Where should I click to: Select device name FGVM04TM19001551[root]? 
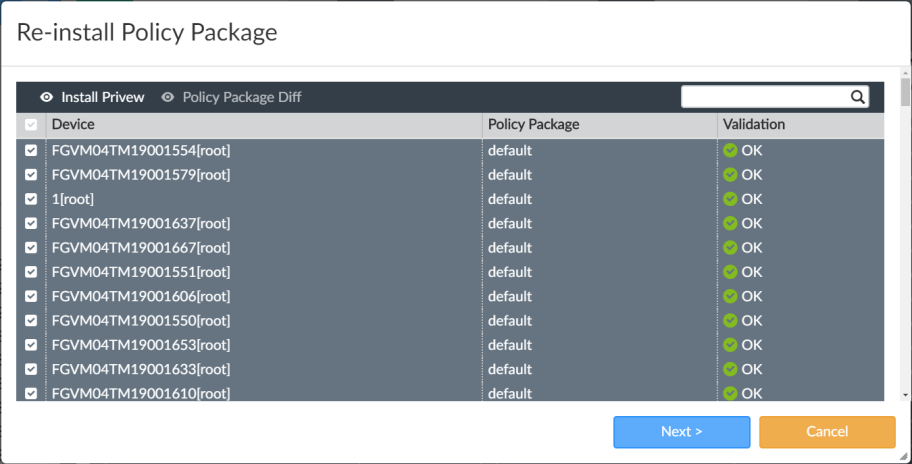tap(141, 273)
